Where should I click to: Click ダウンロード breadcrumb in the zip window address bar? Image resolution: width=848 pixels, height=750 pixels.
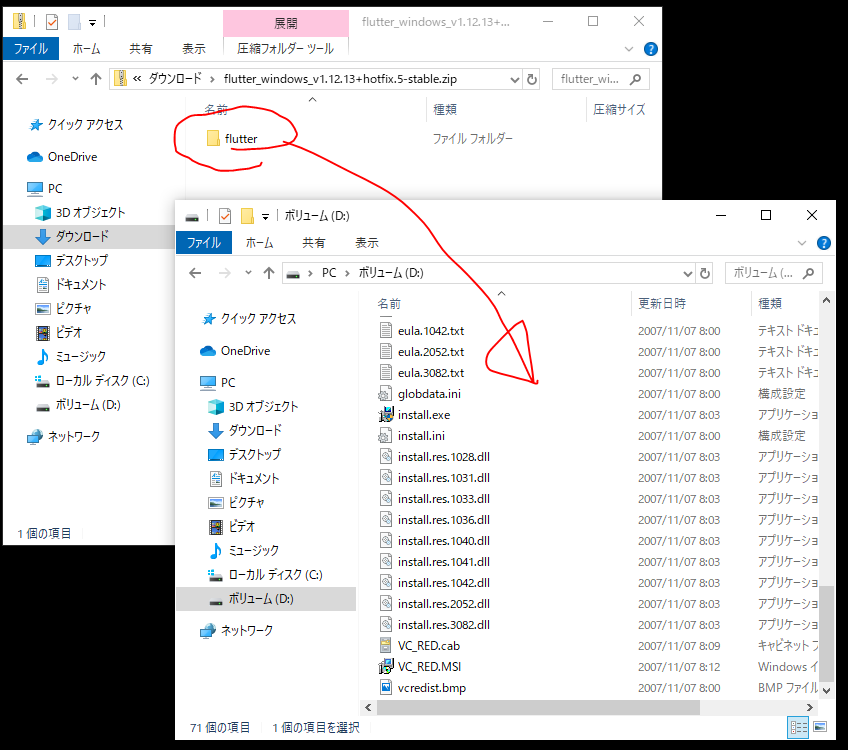pos(175,79)
